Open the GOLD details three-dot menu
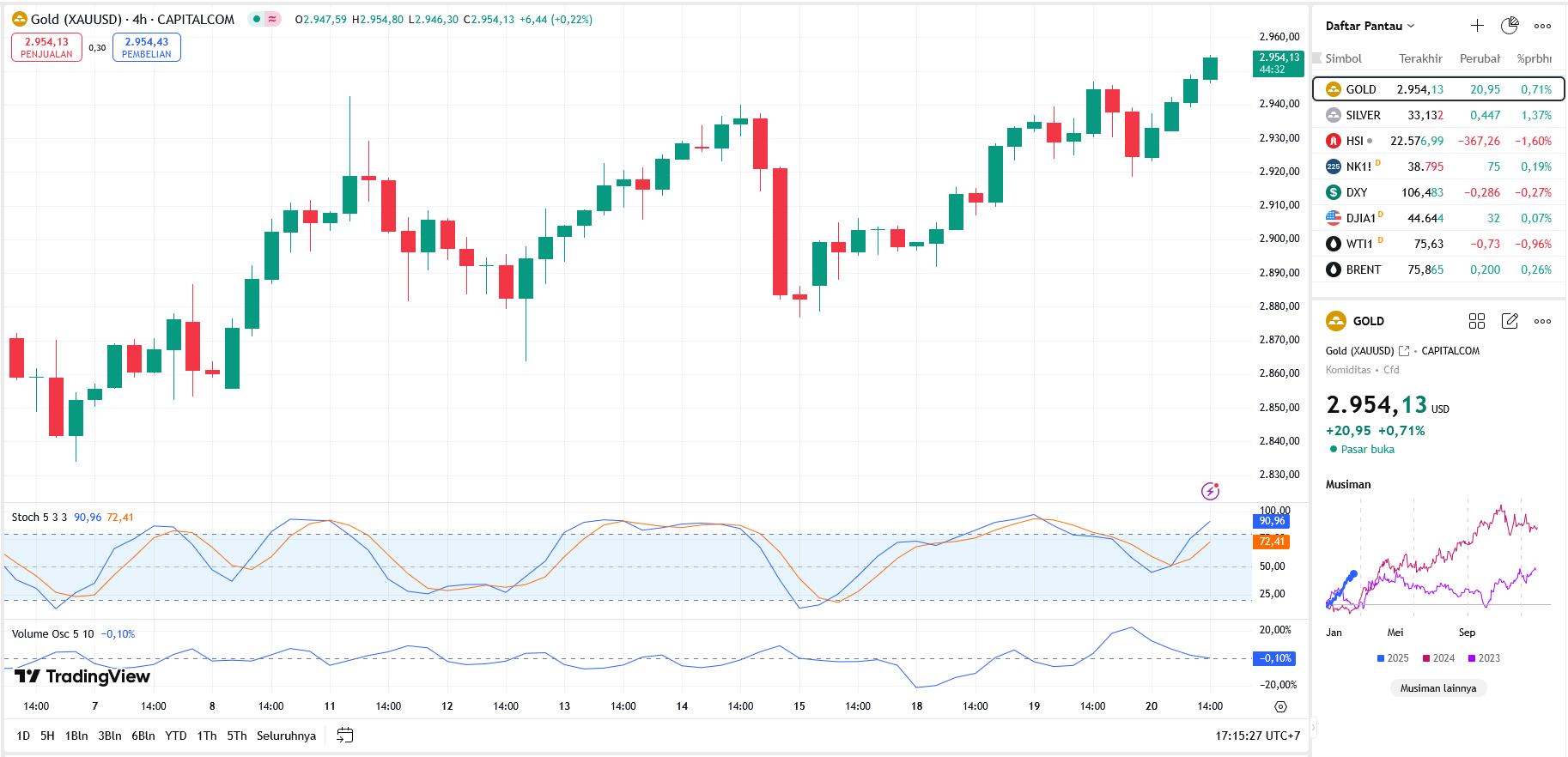 pyautogui.click(x=1542, y=321)
